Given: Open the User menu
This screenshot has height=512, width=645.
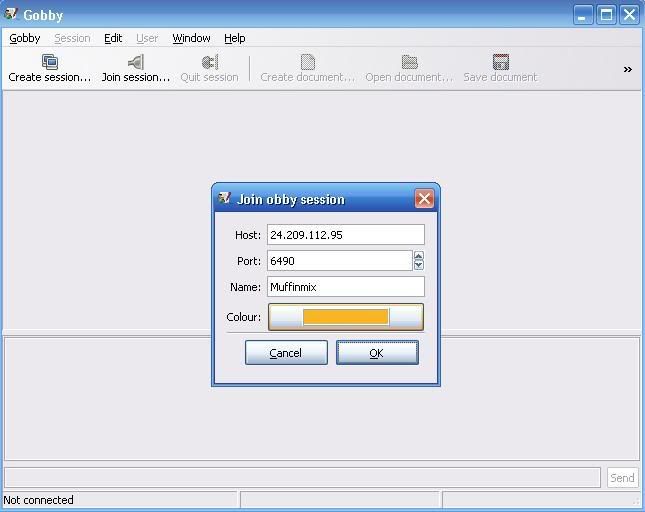Looking at the screenshot, I should click(147, 38).
